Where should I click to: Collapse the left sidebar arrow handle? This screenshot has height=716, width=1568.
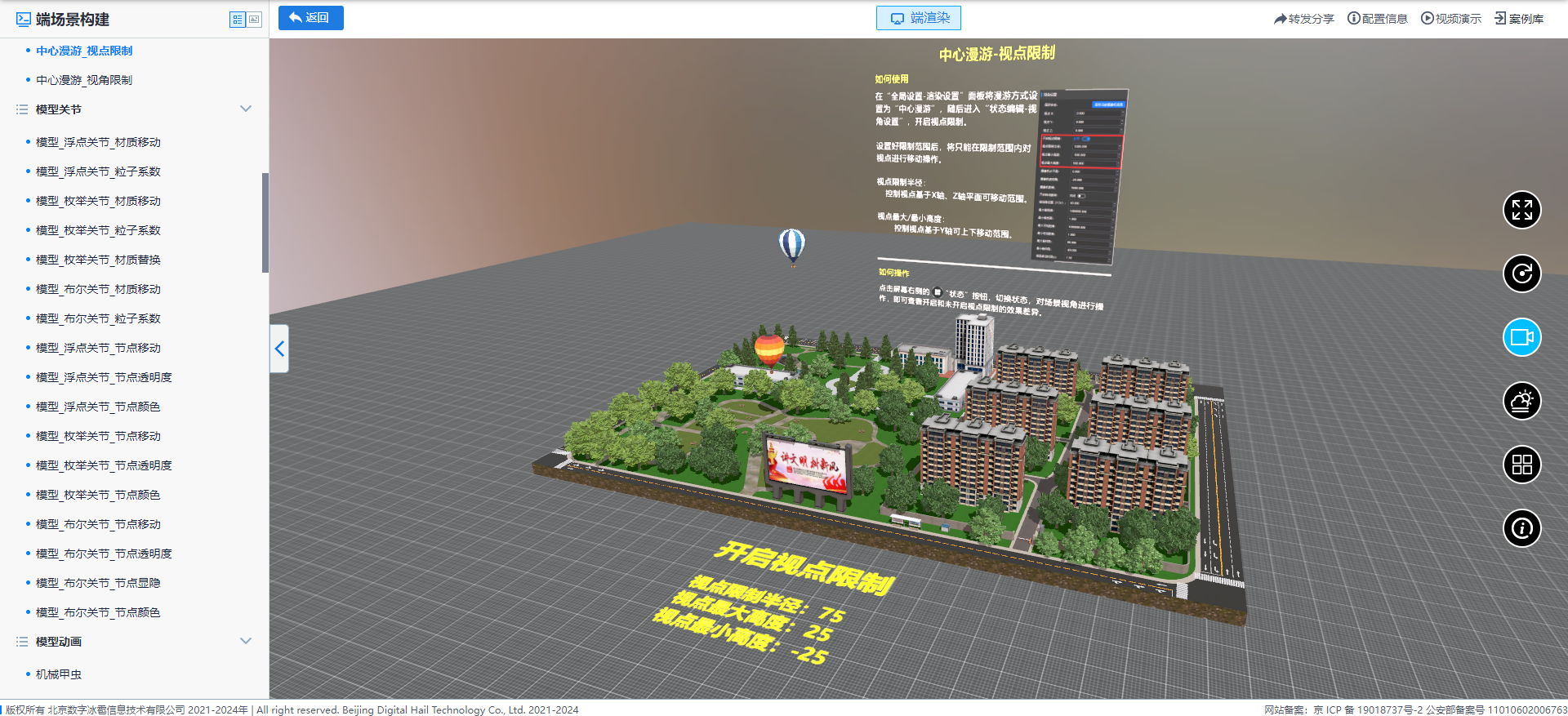pos(279,349)
